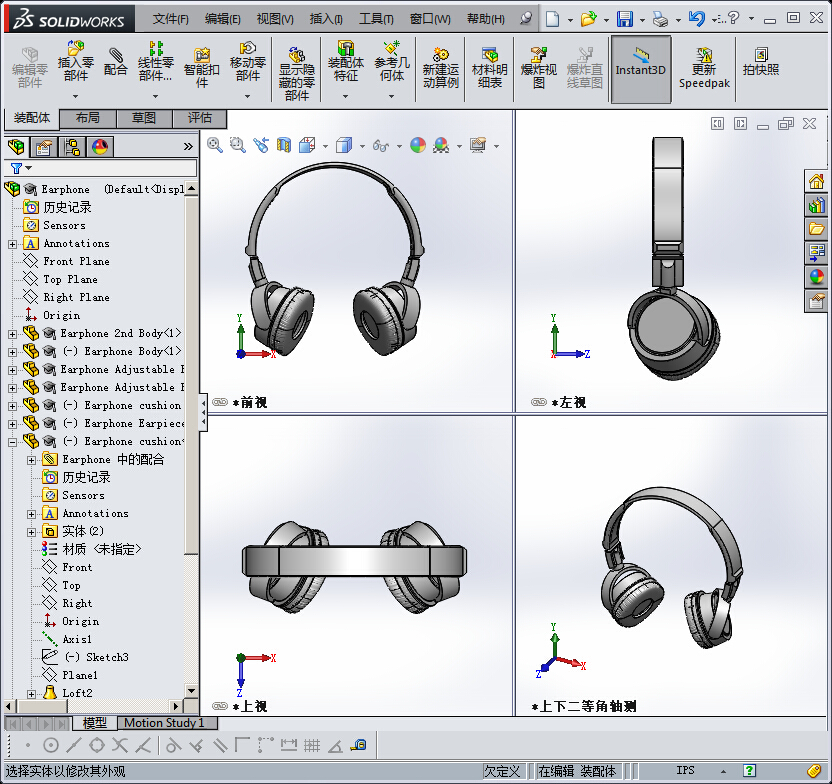This screenshot has height=784, width=832.
Task: Open the ConfigurationManager tab icon
Action: coord(72,148)
